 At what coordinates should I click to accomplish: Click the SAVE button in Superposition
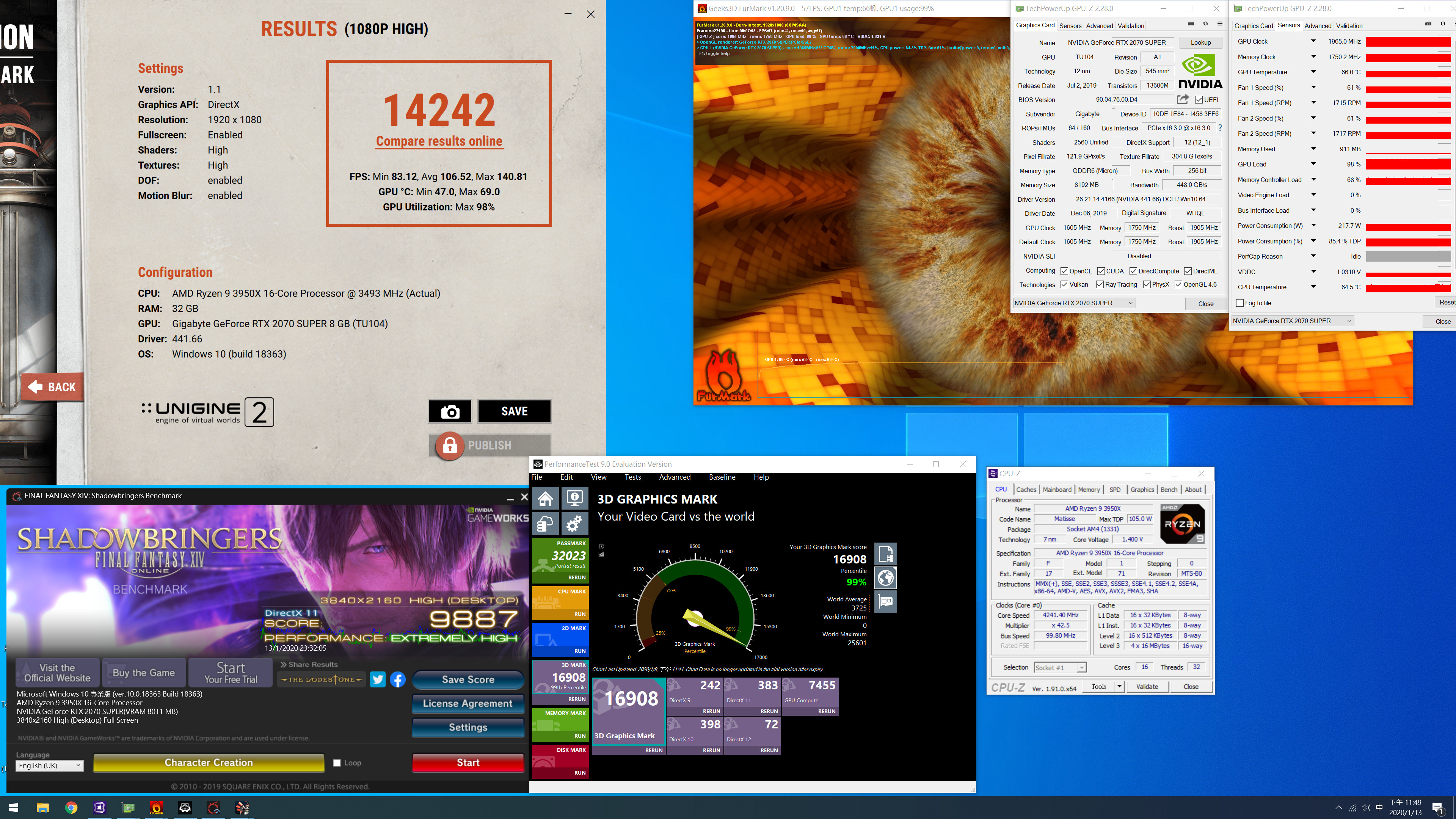point(515,411)
